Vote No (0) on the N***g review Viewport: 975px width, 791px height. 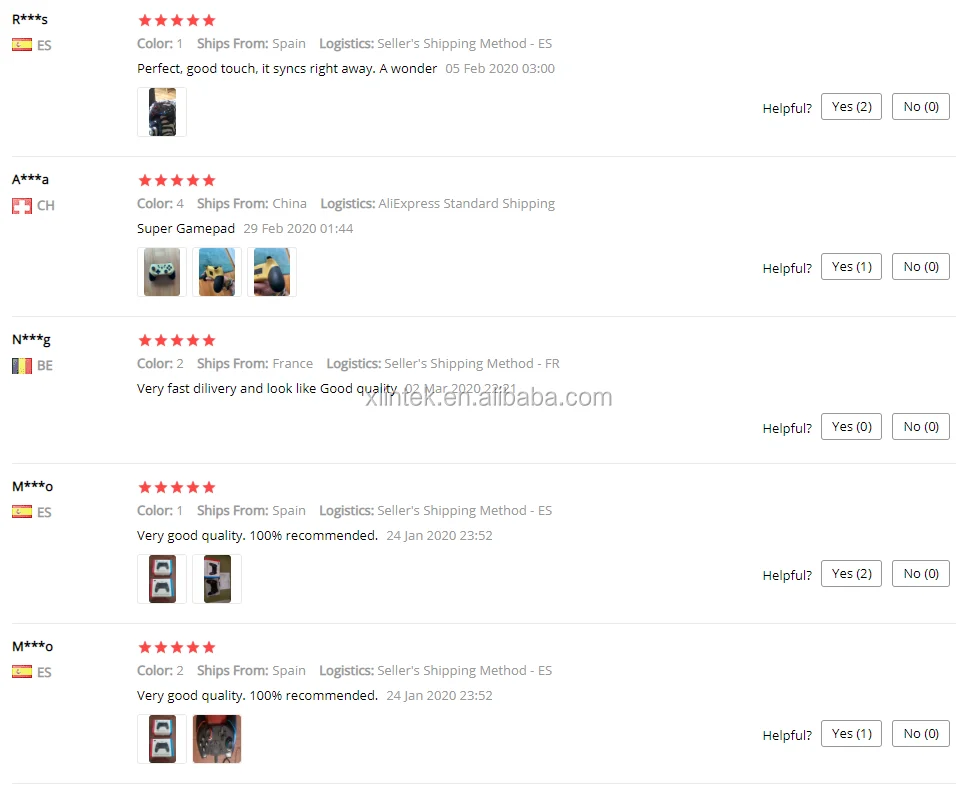click(921, 427)
